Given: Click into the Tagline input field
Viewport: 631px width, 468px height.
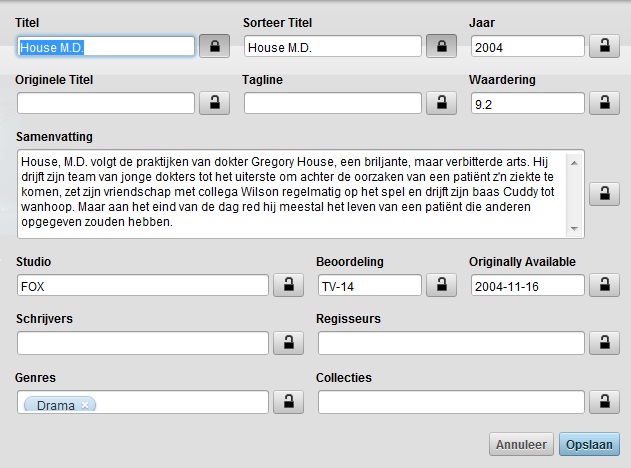Looking at the screenshot, I should point(332,102).
